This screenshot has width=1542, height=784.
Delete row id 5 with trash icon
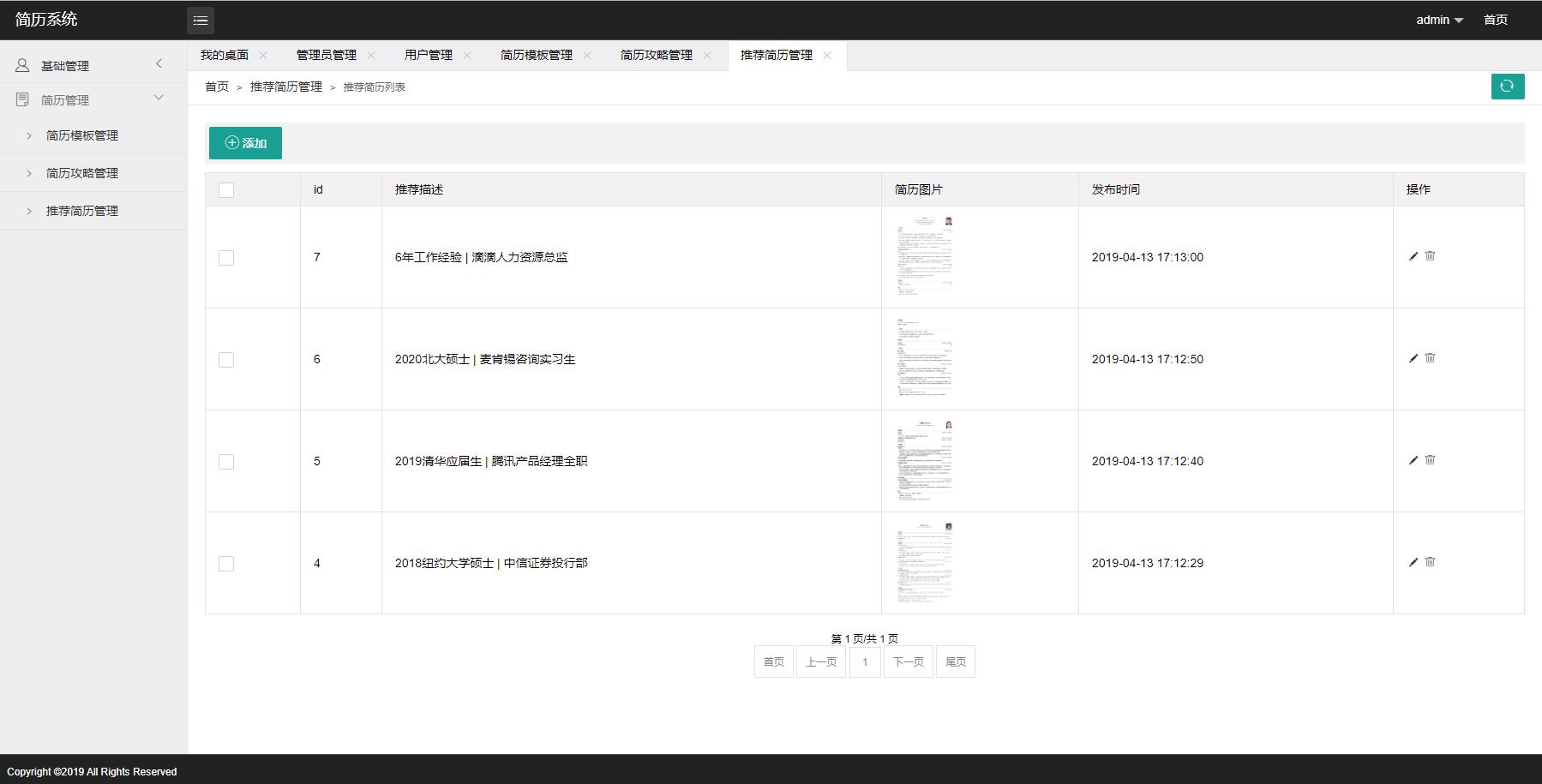(1430, 460)
